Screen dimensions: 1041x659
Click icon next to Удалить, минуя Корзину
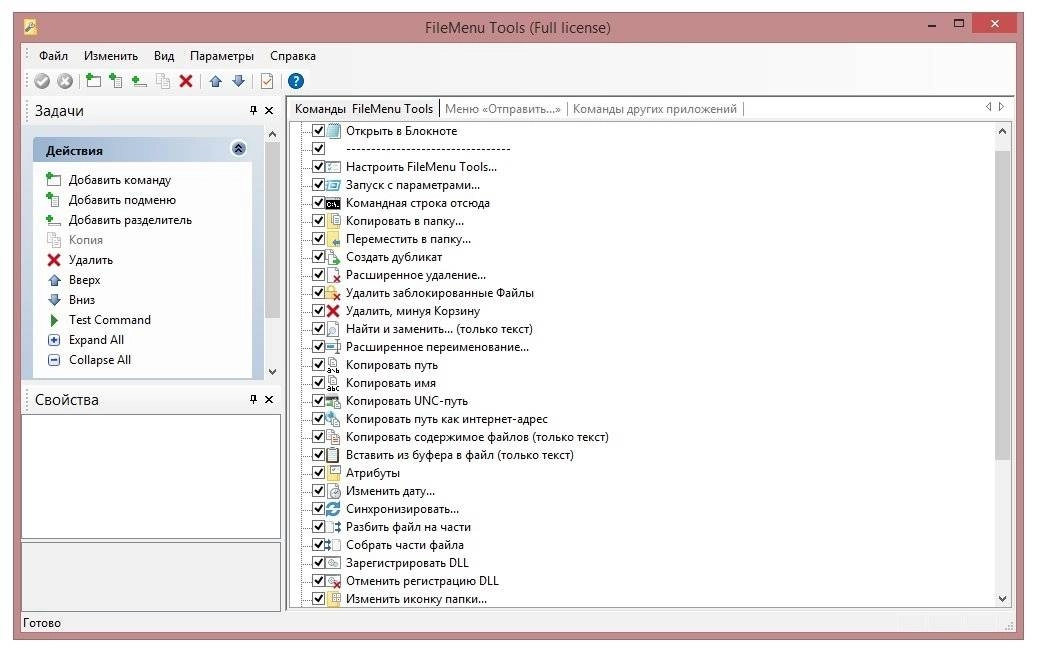pyautogui.click(x=333, y=311)
